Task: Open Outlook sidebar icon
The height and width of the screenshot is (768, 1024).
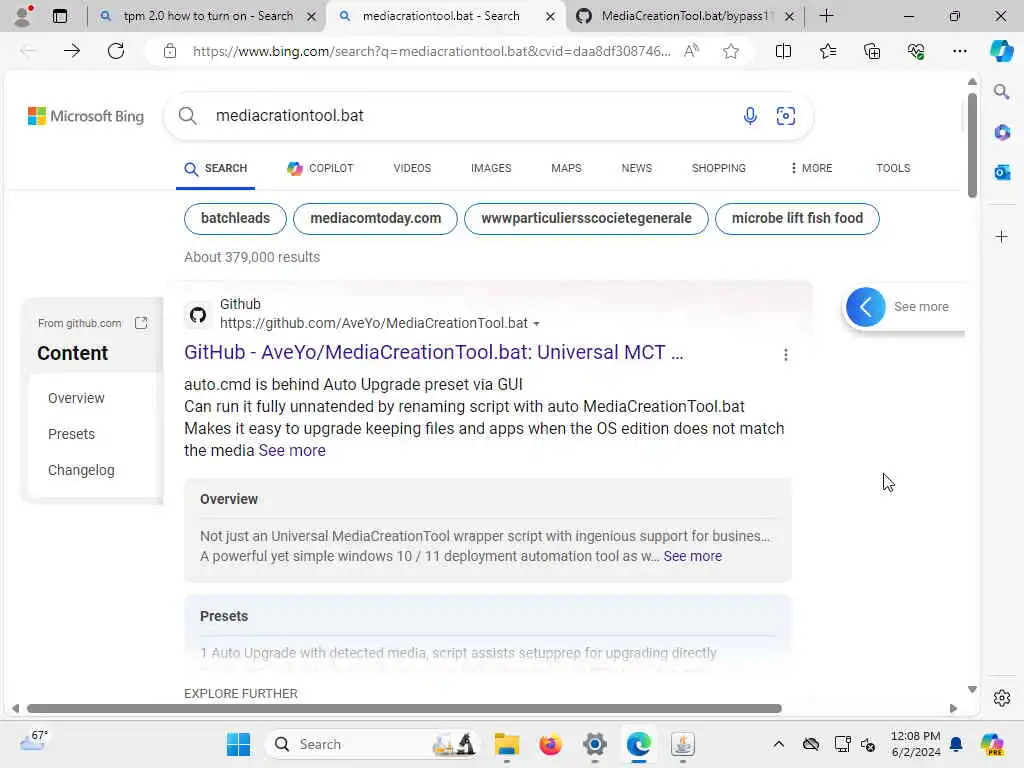Action: (x=1002, y=172)
